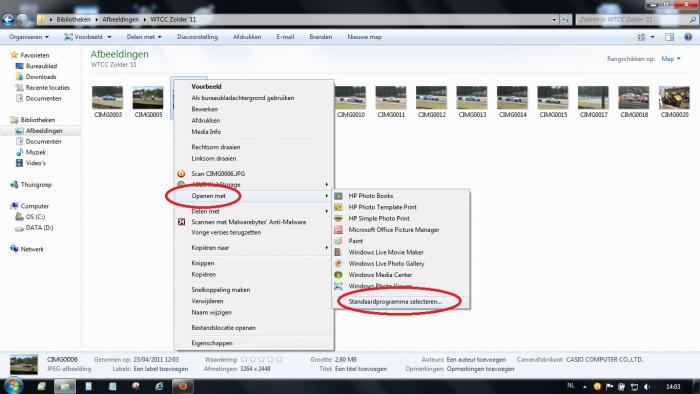The width and height of the screenshot is (700, 394).
Task: Click the Paint icon in submenu
Action: pos(338,241)
